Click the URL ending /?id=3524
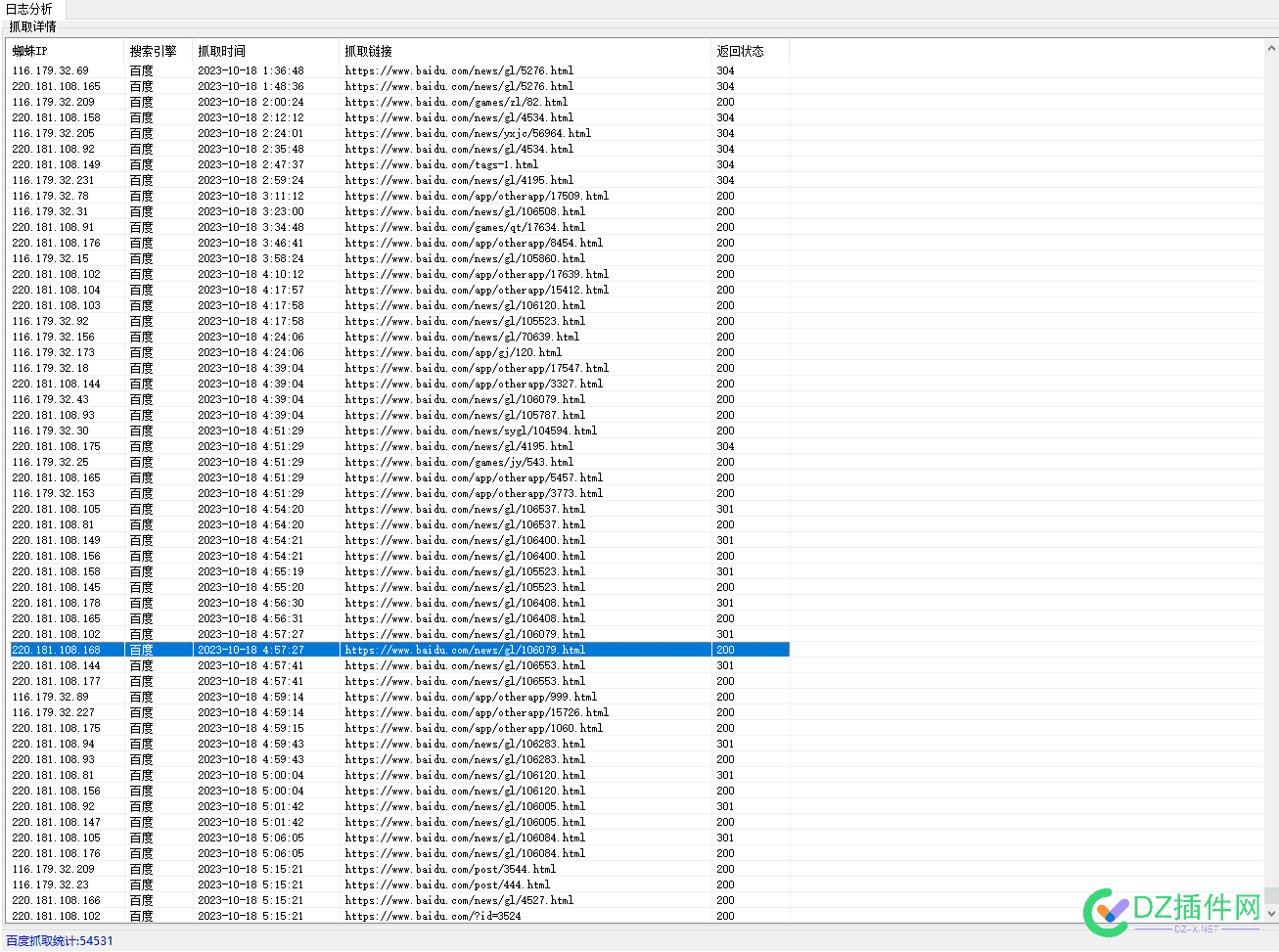 pos(433,916)
